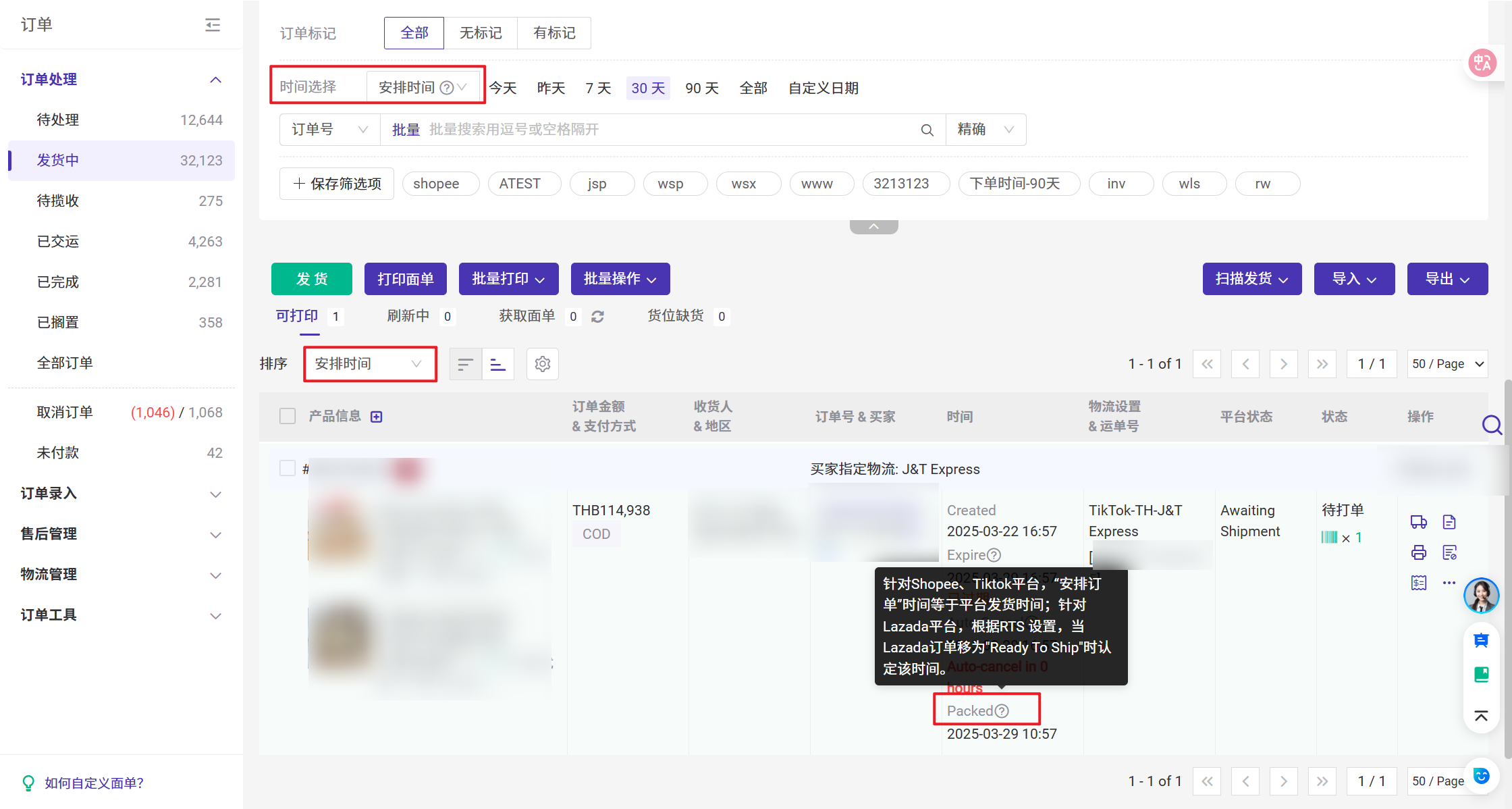
Task: Change top 50 / Page size dropdown
Action: coord(1447,364)
